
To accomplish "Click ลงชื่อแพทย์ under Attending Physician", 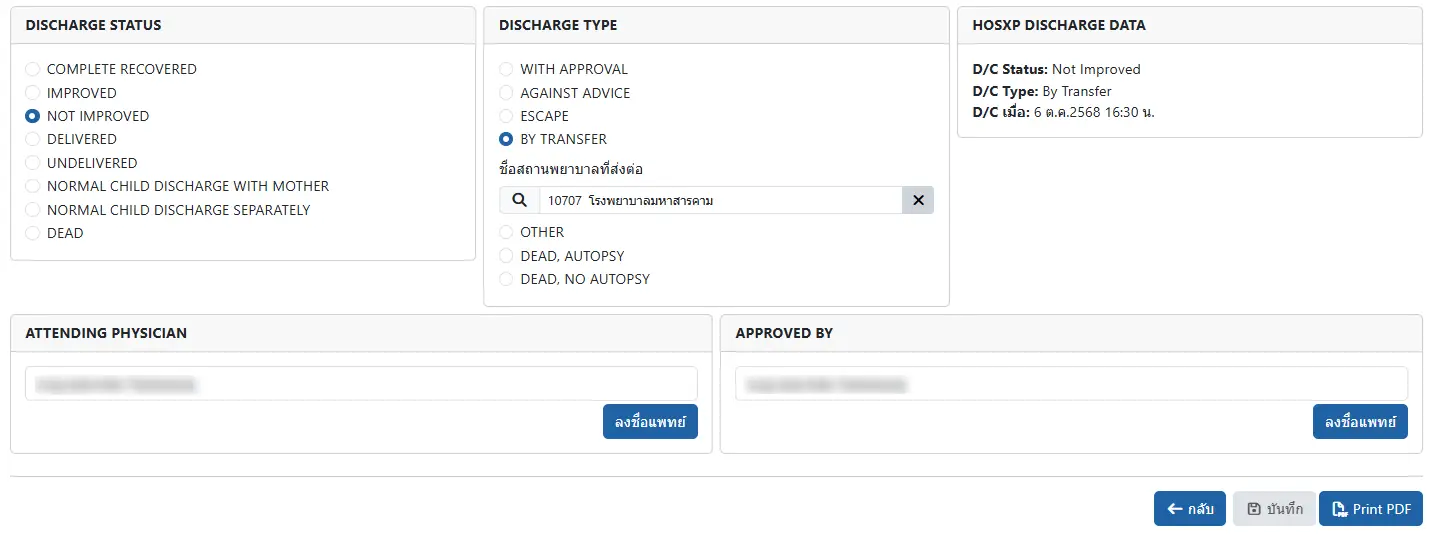I will pos(650,422).
